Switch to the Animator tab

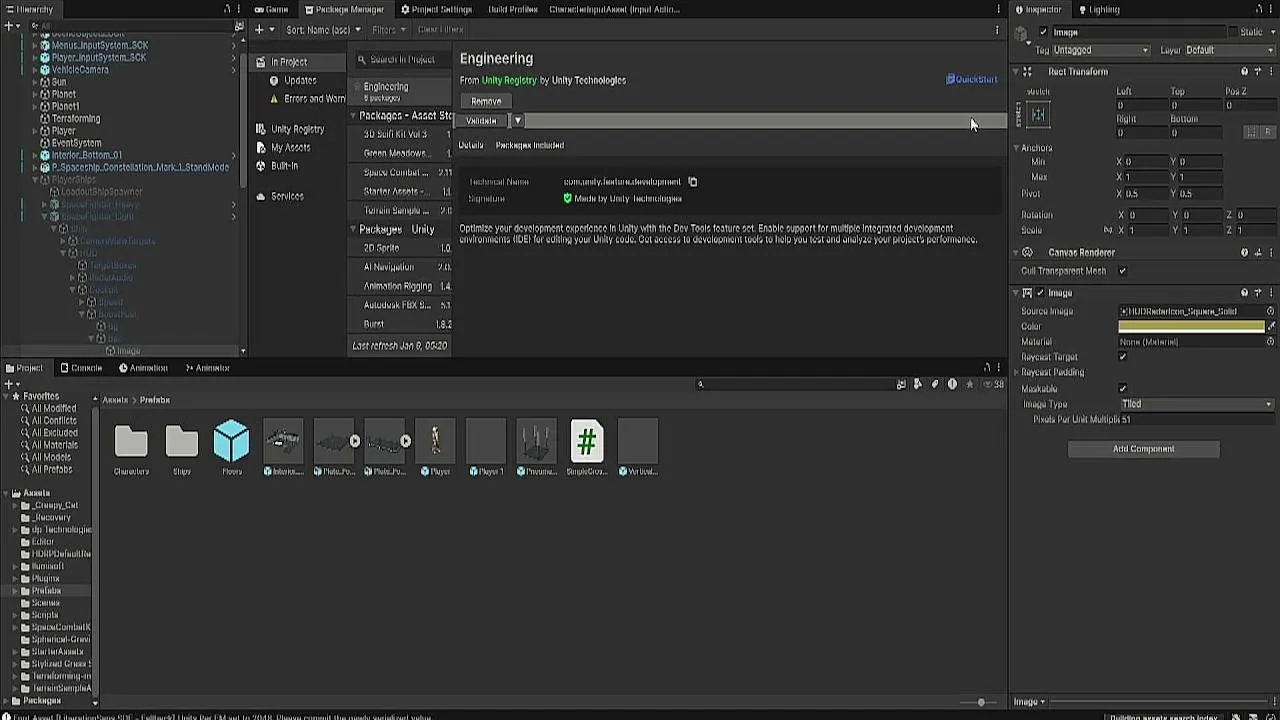point(206,368)
